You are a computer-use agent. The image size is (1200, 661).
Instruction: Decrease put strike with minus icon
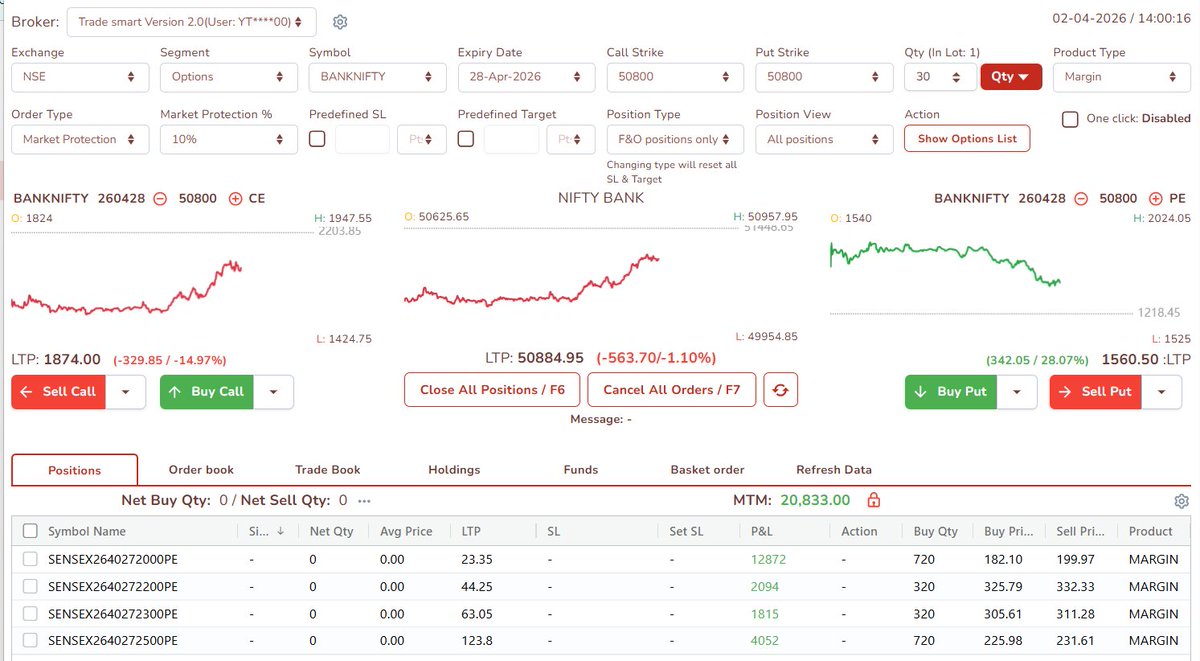pyautogui.click(x=1081, y=198)
